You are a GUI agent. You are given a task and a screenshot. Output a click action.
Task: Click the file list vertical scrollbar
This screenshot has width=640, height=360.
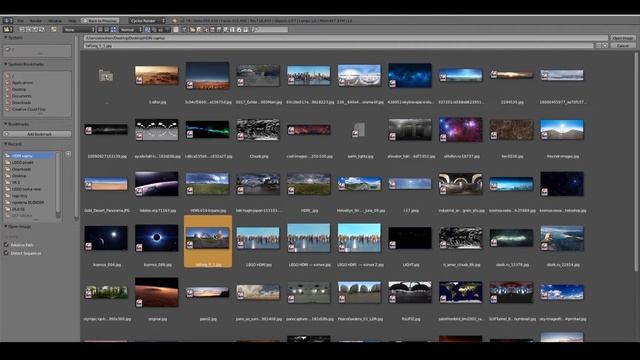click(636, 161)
